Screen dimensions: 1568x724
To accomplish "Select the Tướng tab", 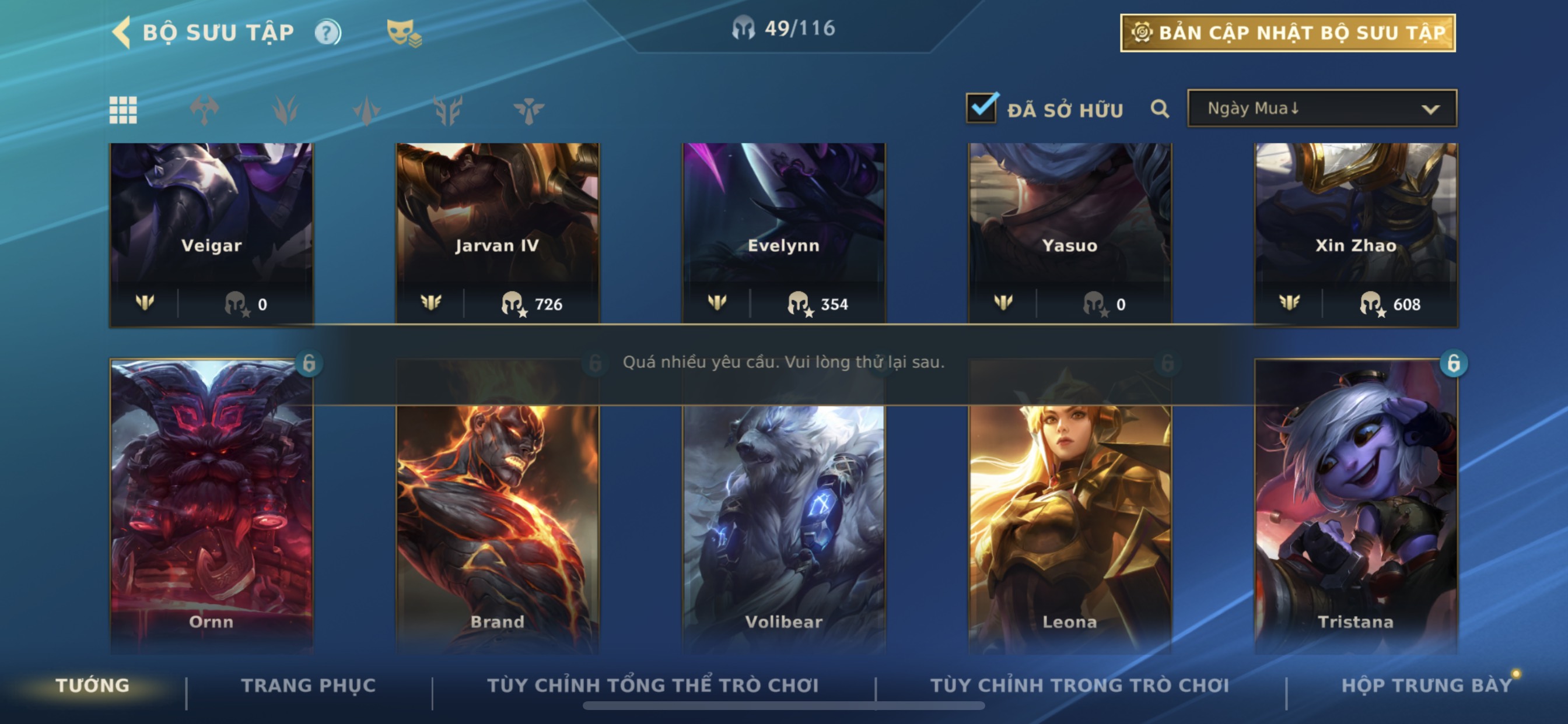I will 93,685.
